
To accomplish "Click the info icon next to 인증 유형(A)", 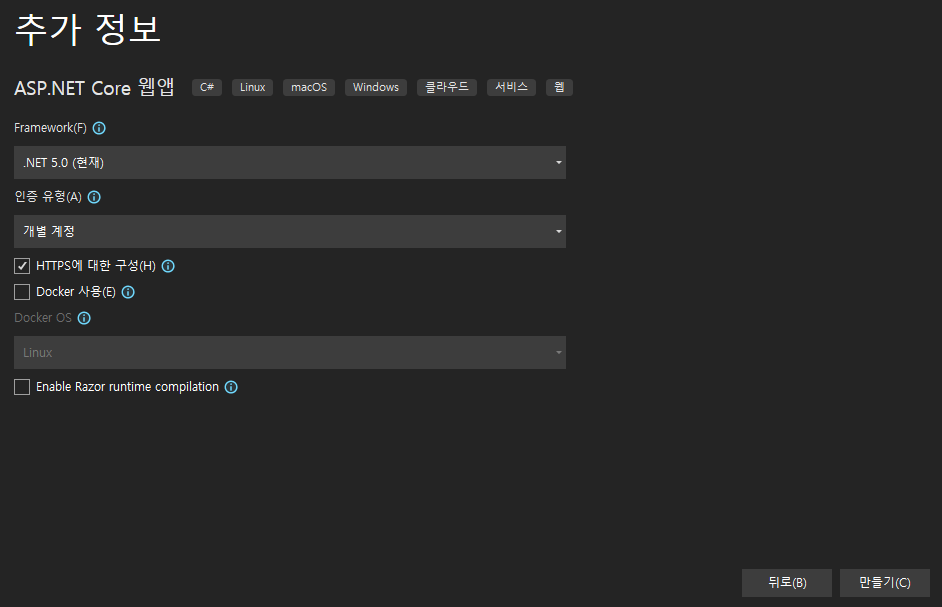I will point(94,197).
